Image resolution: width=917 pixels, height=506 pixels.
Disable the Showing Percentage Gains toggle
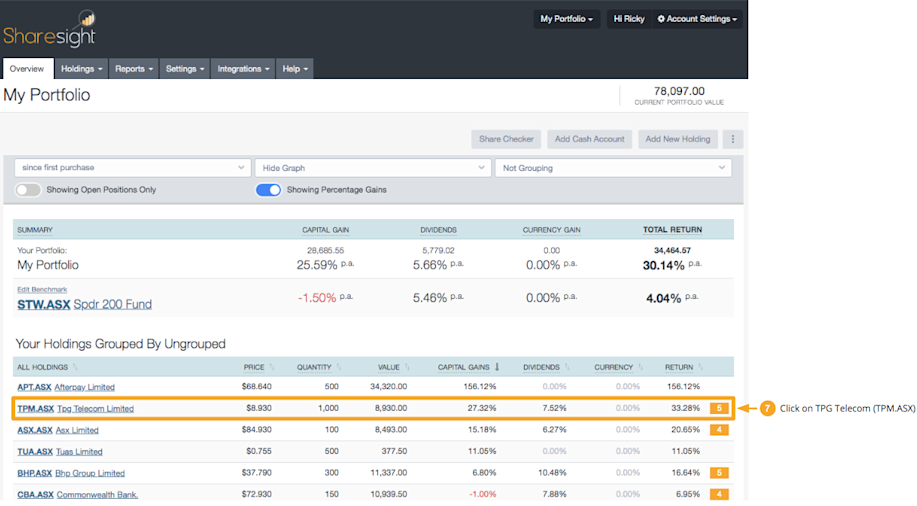point(268,190)
